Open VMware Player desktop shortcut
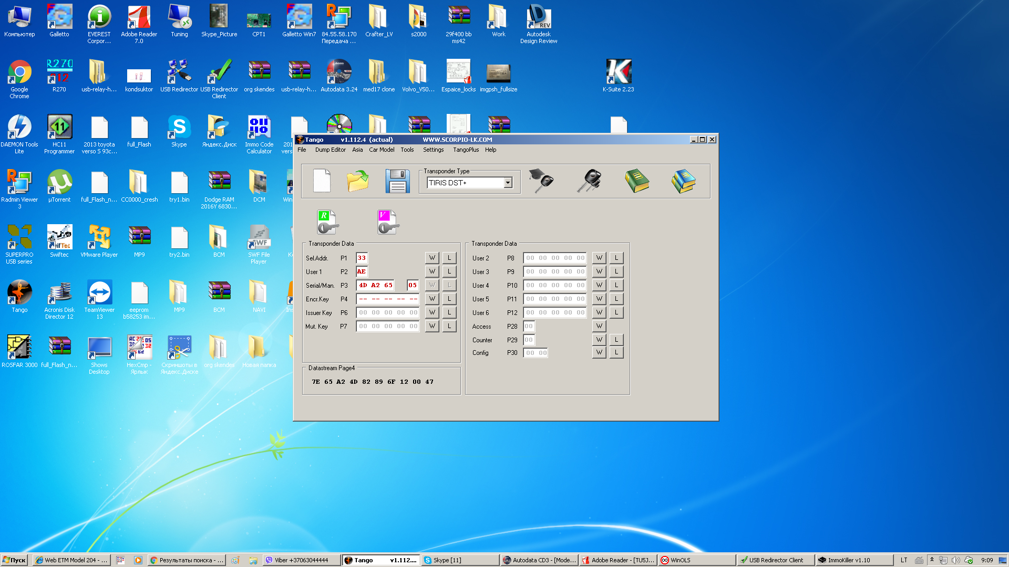Image resolution: width=1009 pixels, height=567 pixels. click(x=99, y=241)
